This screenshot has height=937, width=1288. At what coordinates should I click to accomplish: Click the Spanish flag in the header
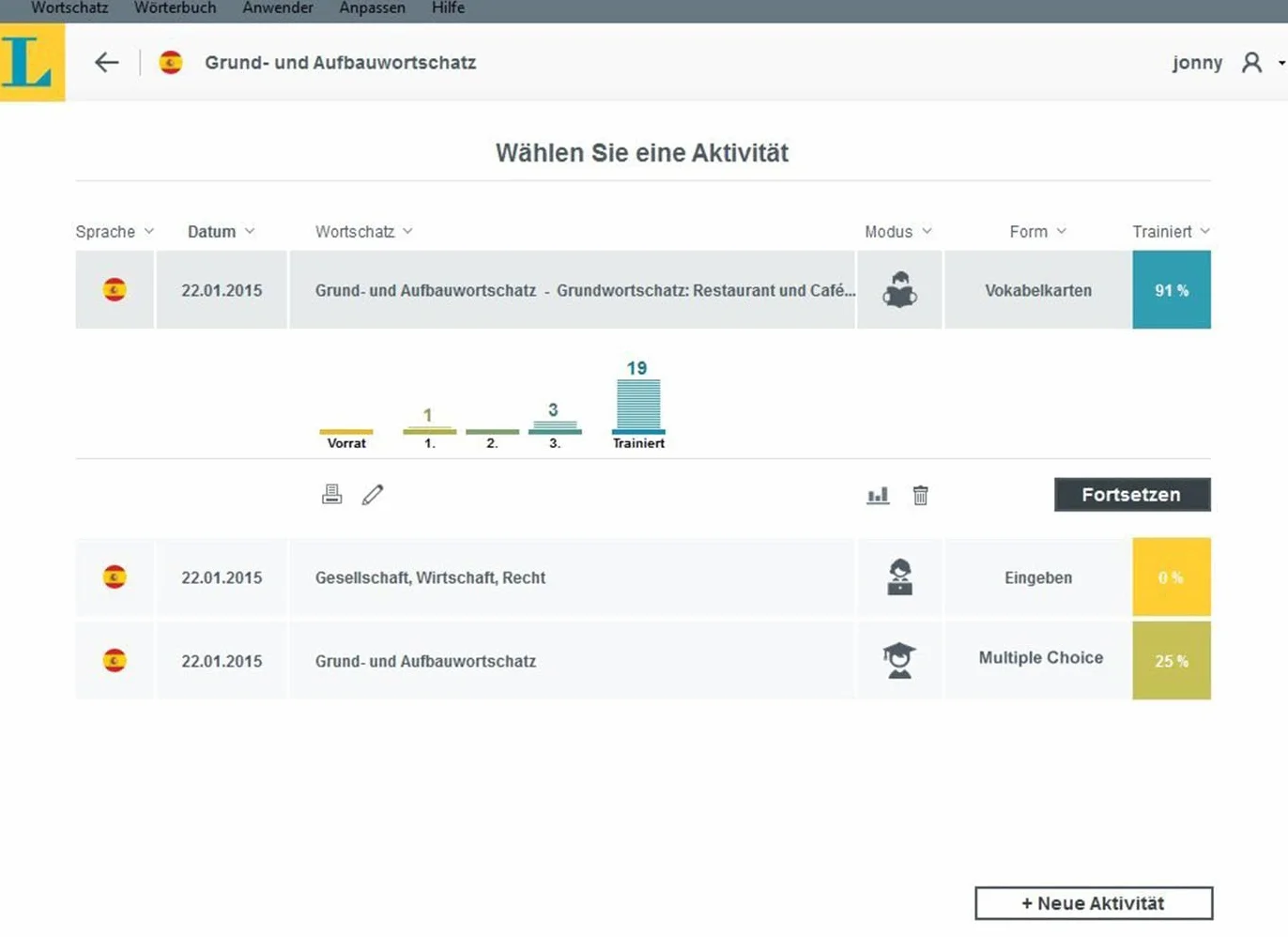(171, 63)
